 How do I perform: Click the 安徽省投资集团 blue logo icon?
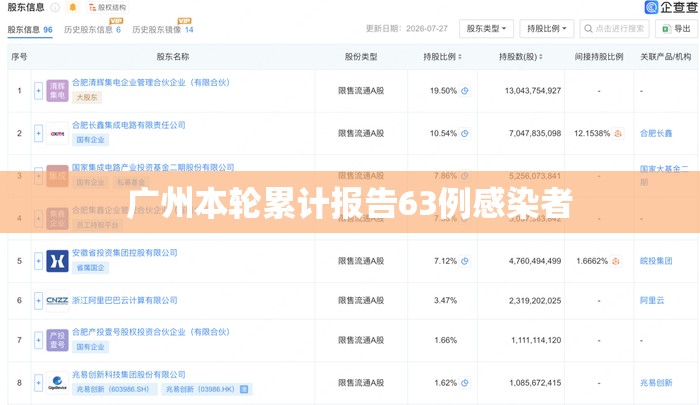coord(57,261)
